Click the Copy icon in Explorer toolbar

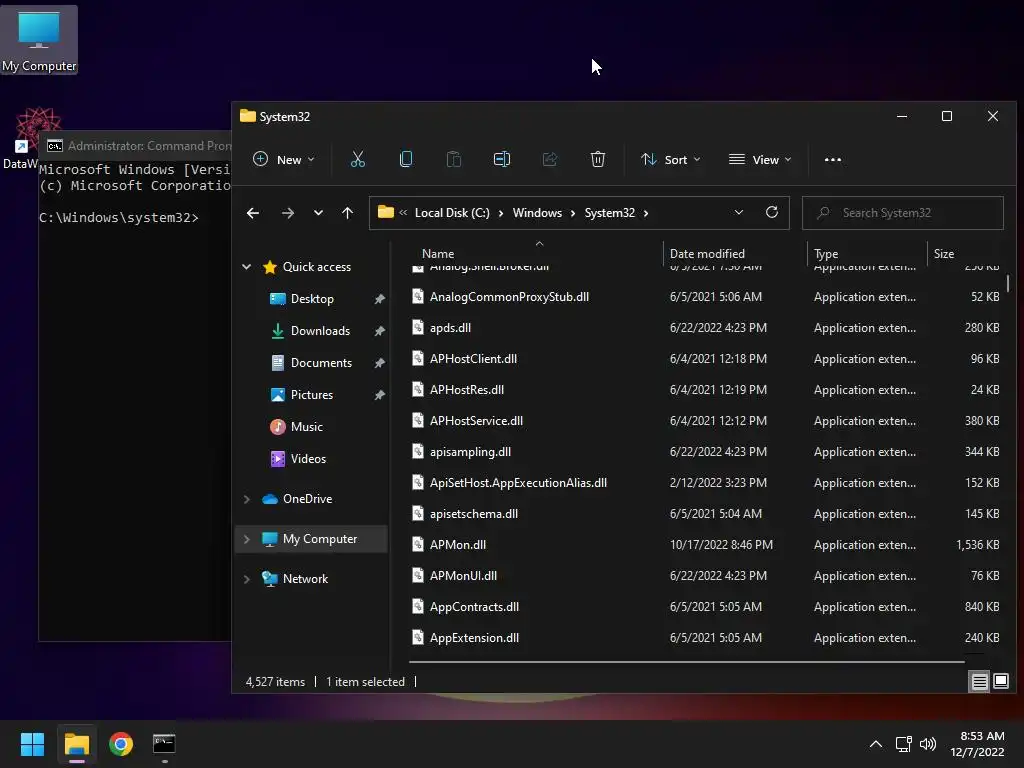[x=406, y=159]
